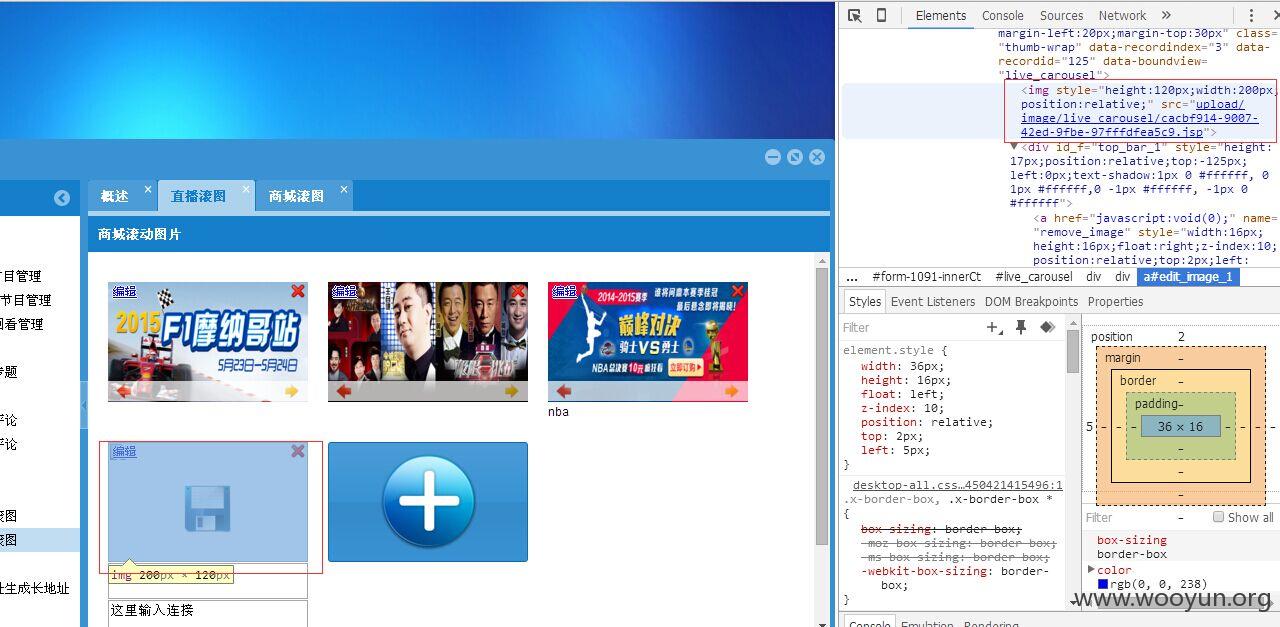The height and width of the screenshot is (627, 1280).
Task: Select the F1 Monaco banner thumbnail
Action: (208, 341)
